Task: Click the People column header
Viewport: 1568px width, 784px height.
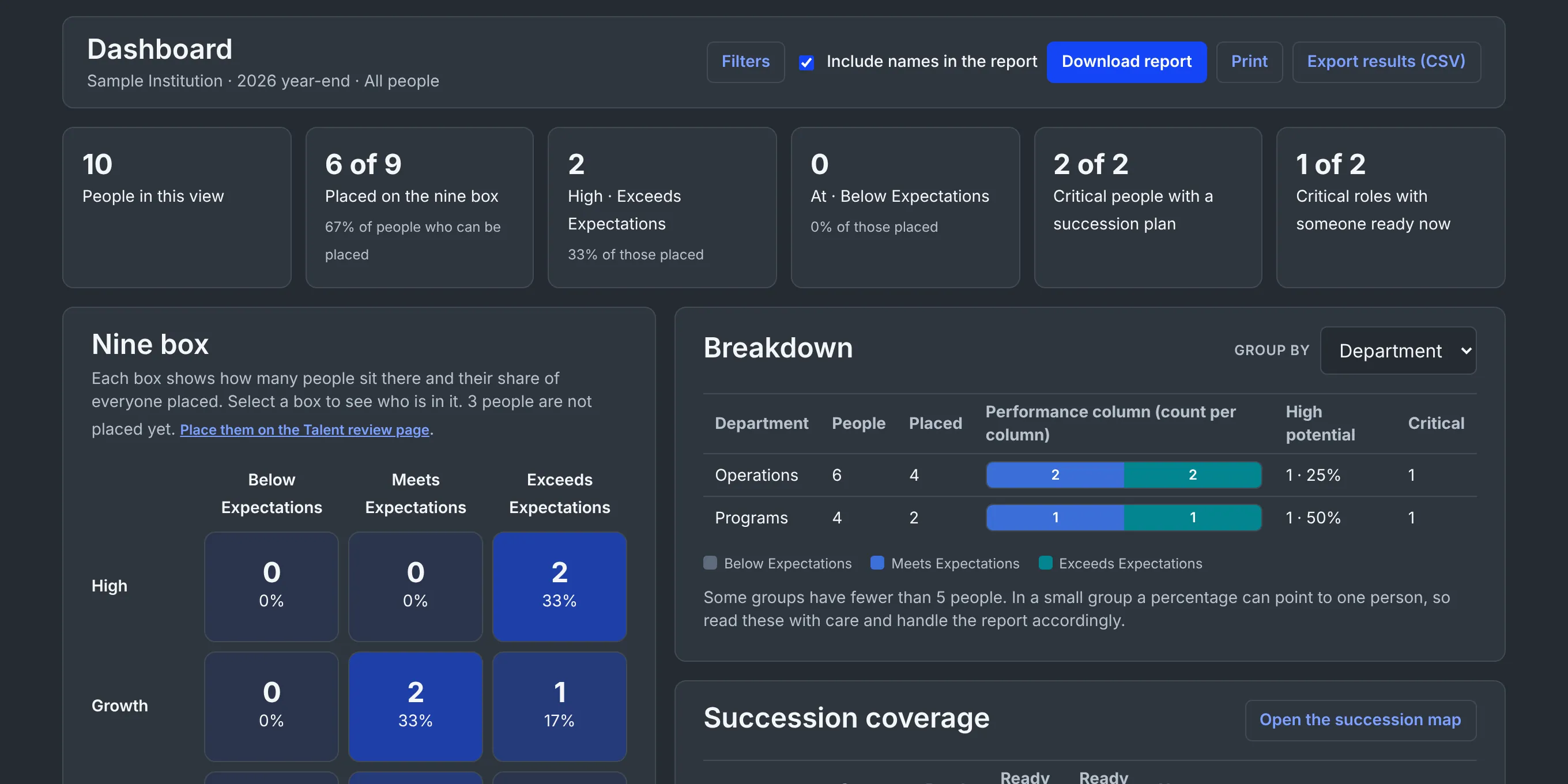Action: tap(858, 423)
